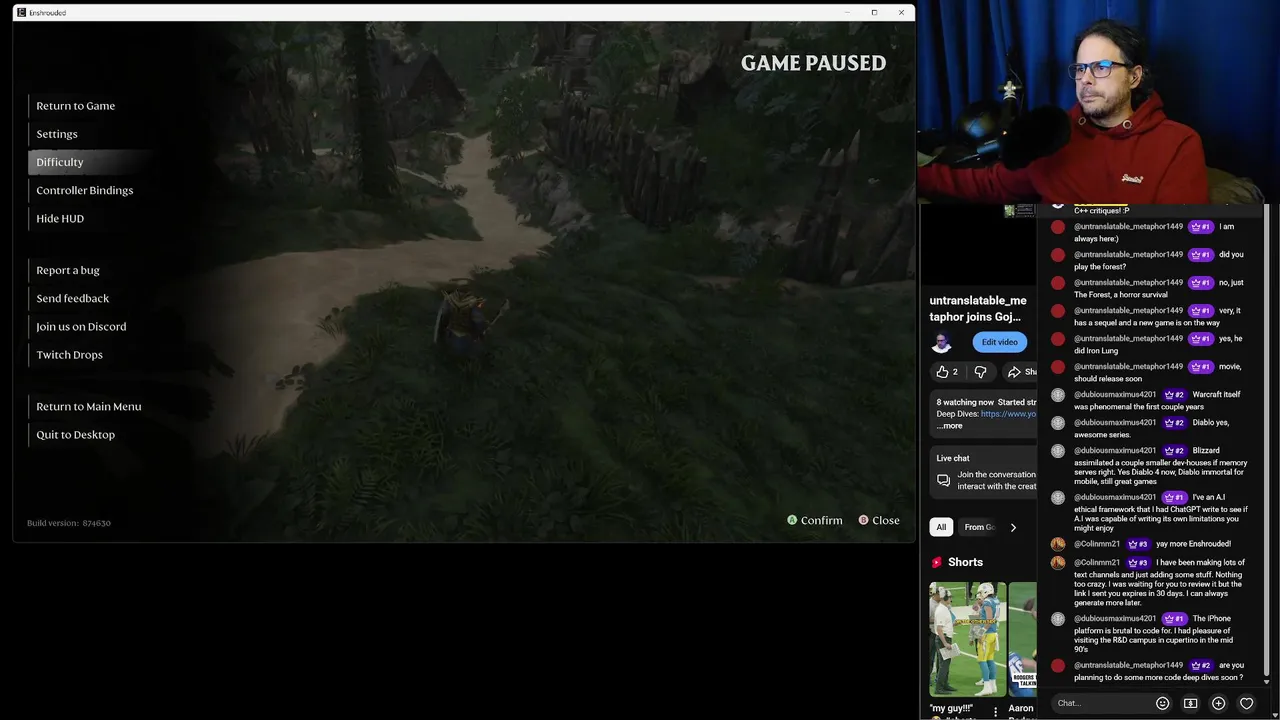Viewport: 1280px width, 720px height.
Task: Select Return to Main Menu
Action: coord(89,406)
